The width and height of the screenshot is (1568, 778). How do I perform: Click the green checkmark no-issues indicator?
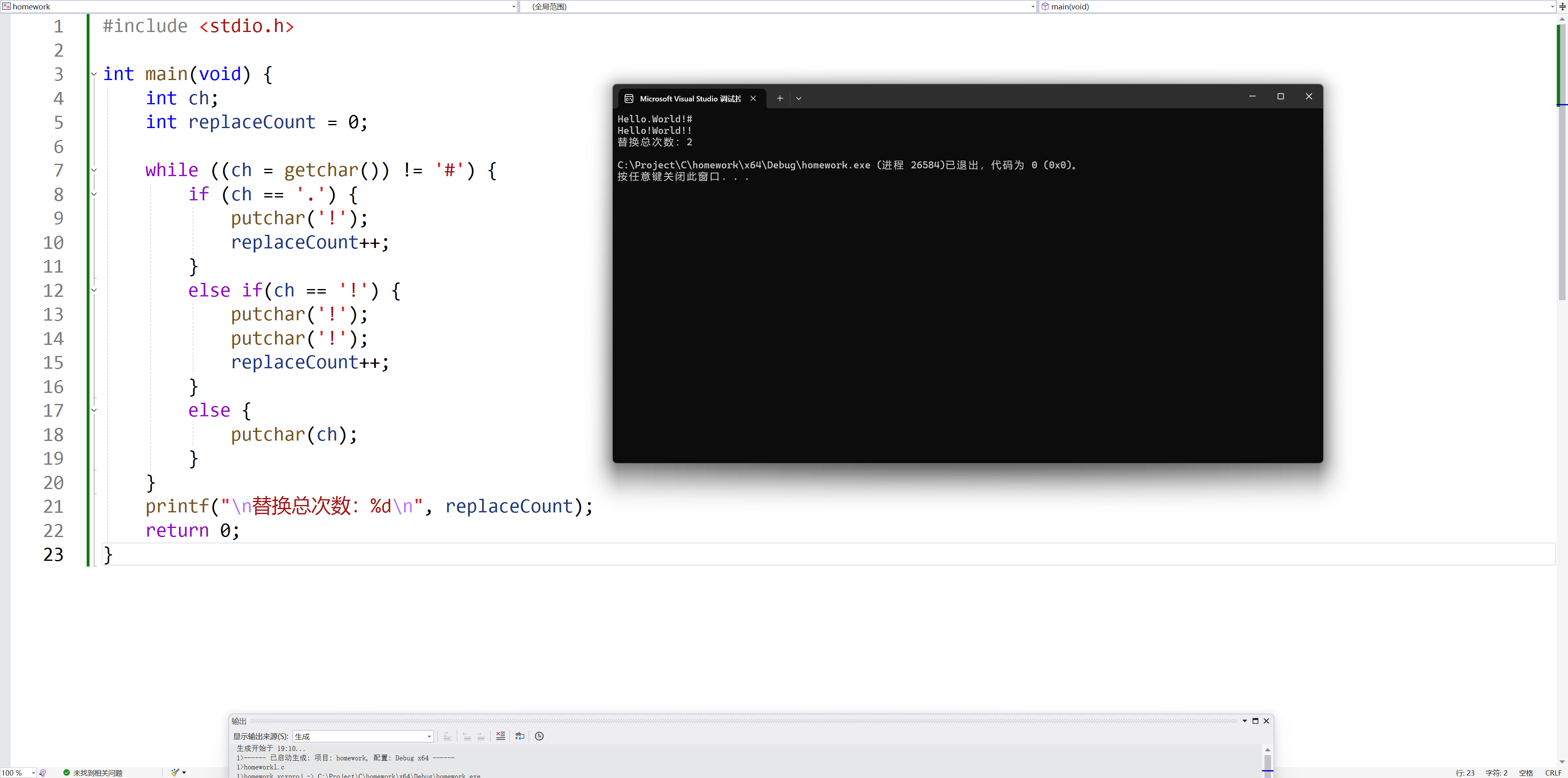(67, 773)
